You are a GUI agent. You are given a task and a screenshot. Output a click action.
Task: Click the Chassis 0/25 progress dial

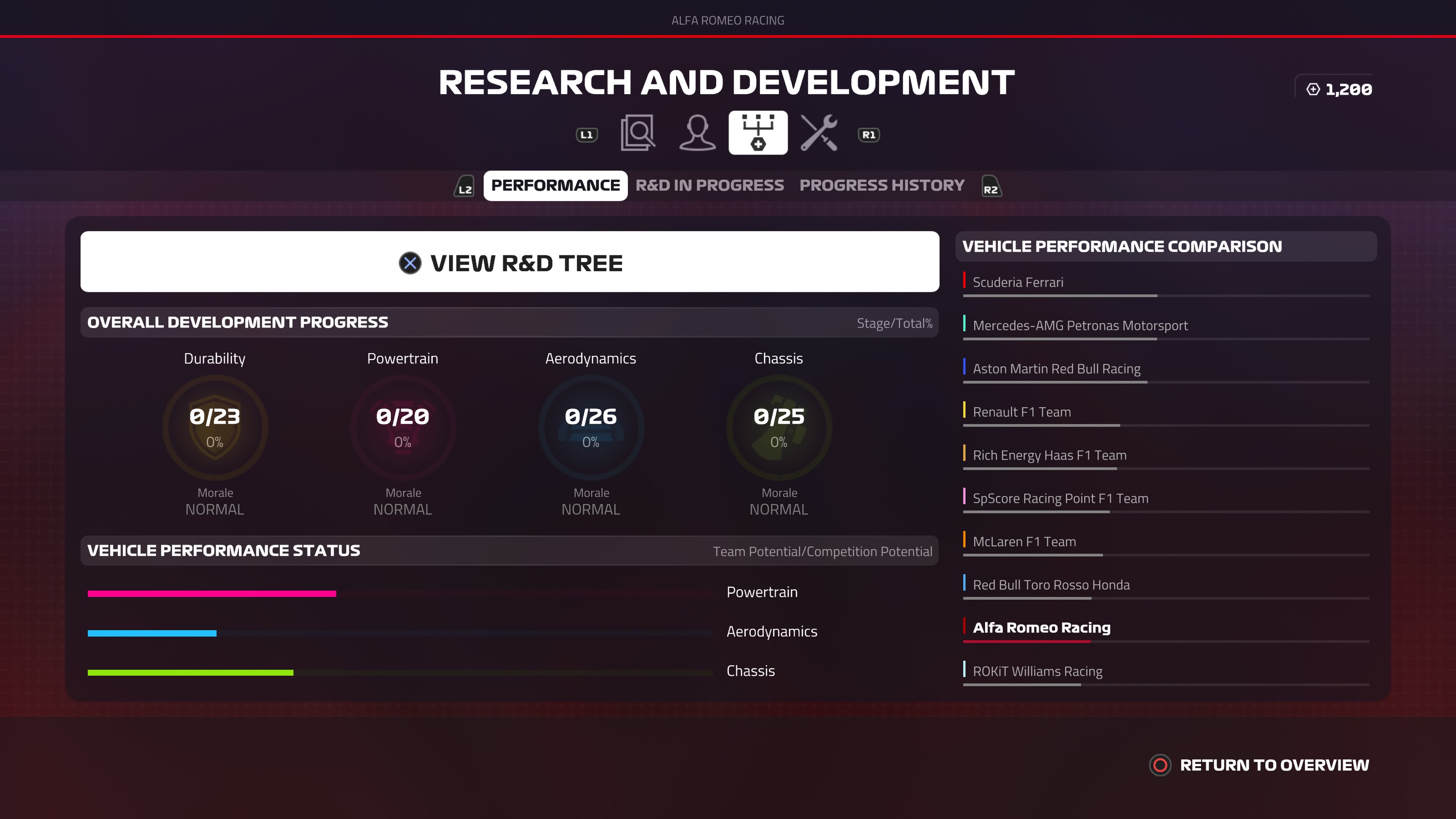[x=778, y=428]
